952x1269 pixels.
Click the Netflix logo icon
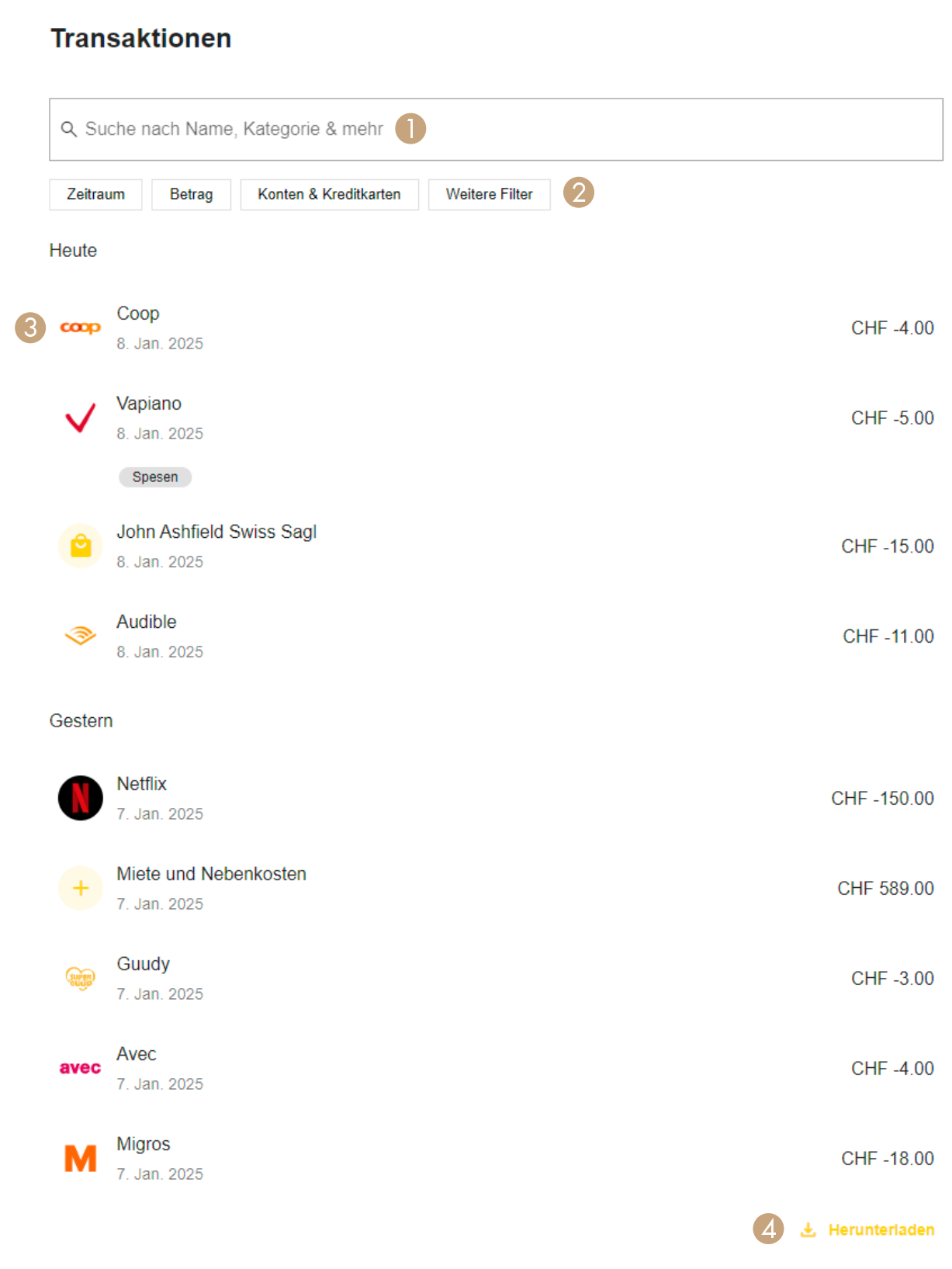[x=81, y=798]
